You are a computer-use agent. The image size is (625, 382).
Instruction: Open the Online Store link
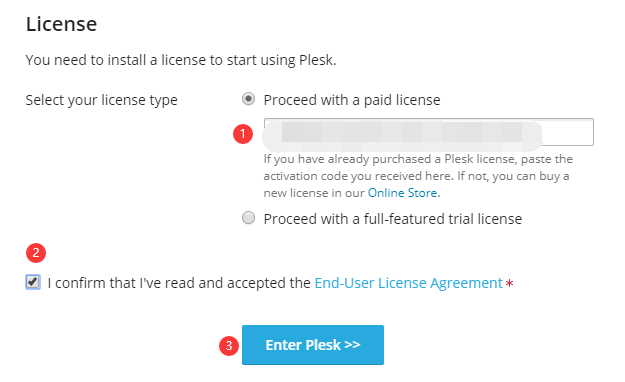point(403,193)
